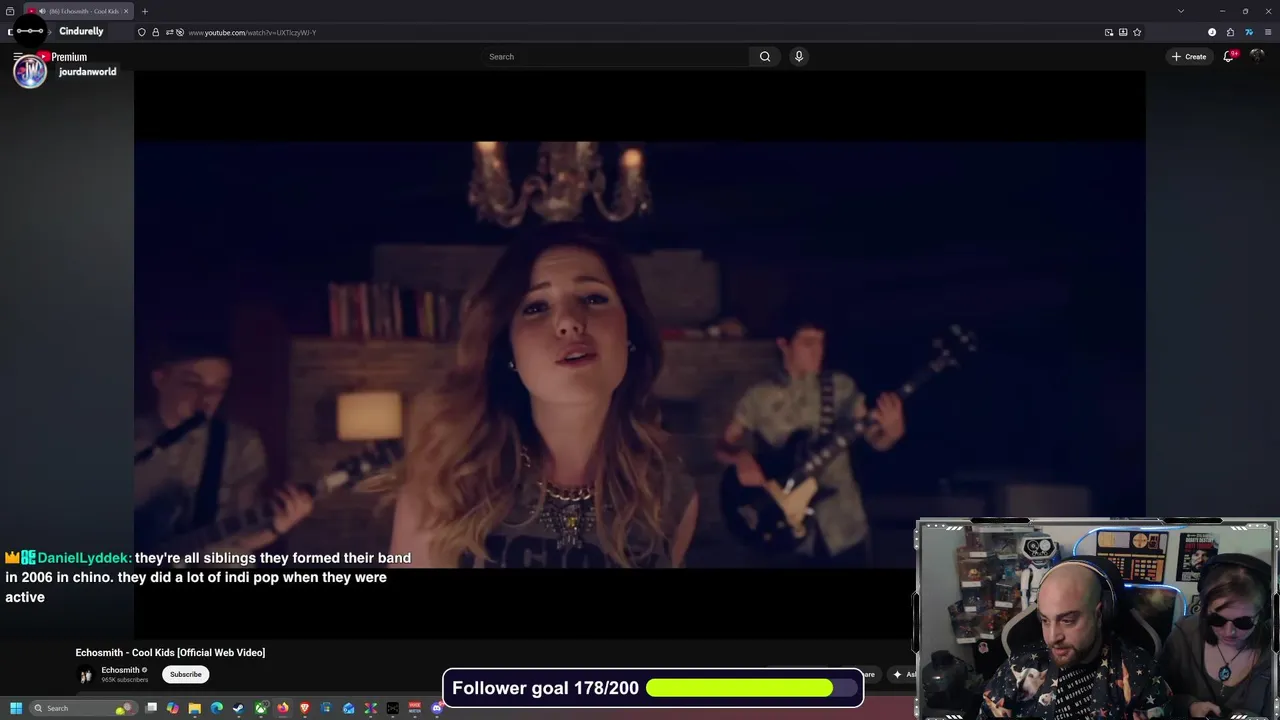Click the blue translate extension icon
The width and height of the screenshot is (1280, 720).
(x=1249, y=32)
